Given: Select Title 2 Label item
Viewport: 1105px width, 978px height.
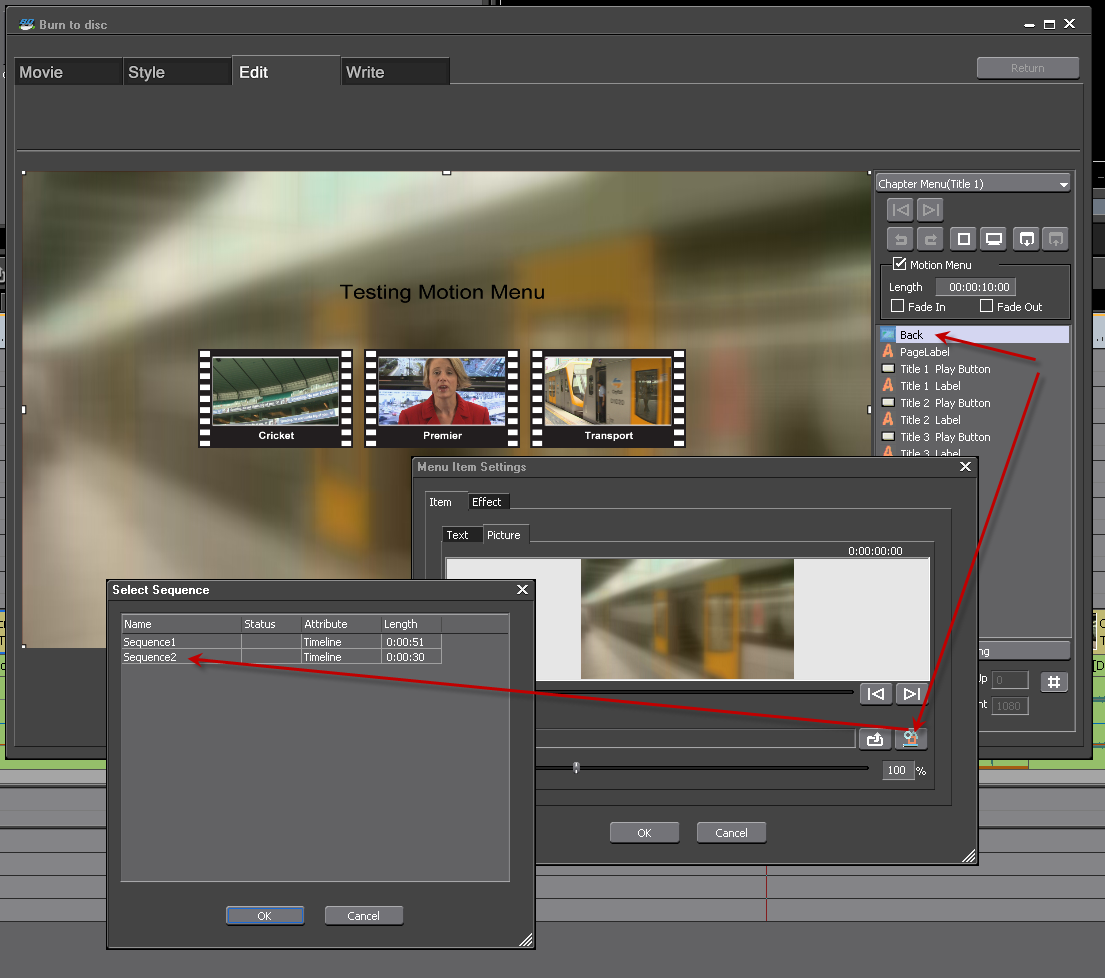Looking at the screenshot, I should point(974,419).
